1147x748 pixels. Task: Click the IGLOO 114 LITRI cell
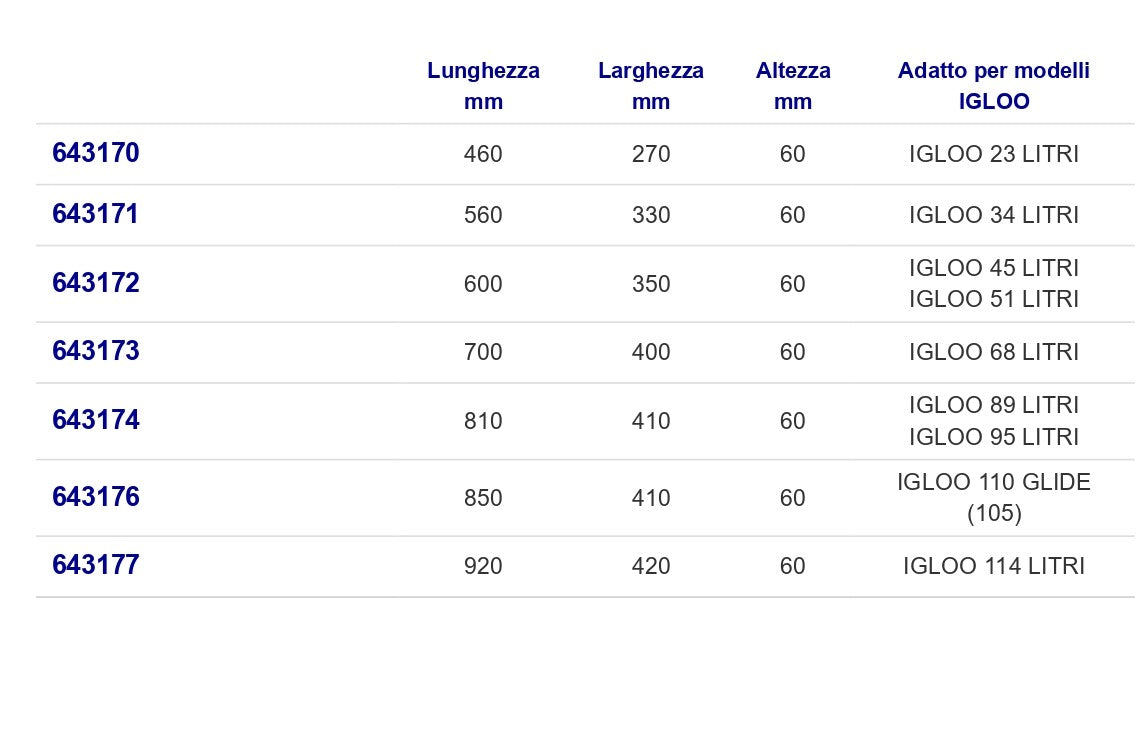coord(993,566)
